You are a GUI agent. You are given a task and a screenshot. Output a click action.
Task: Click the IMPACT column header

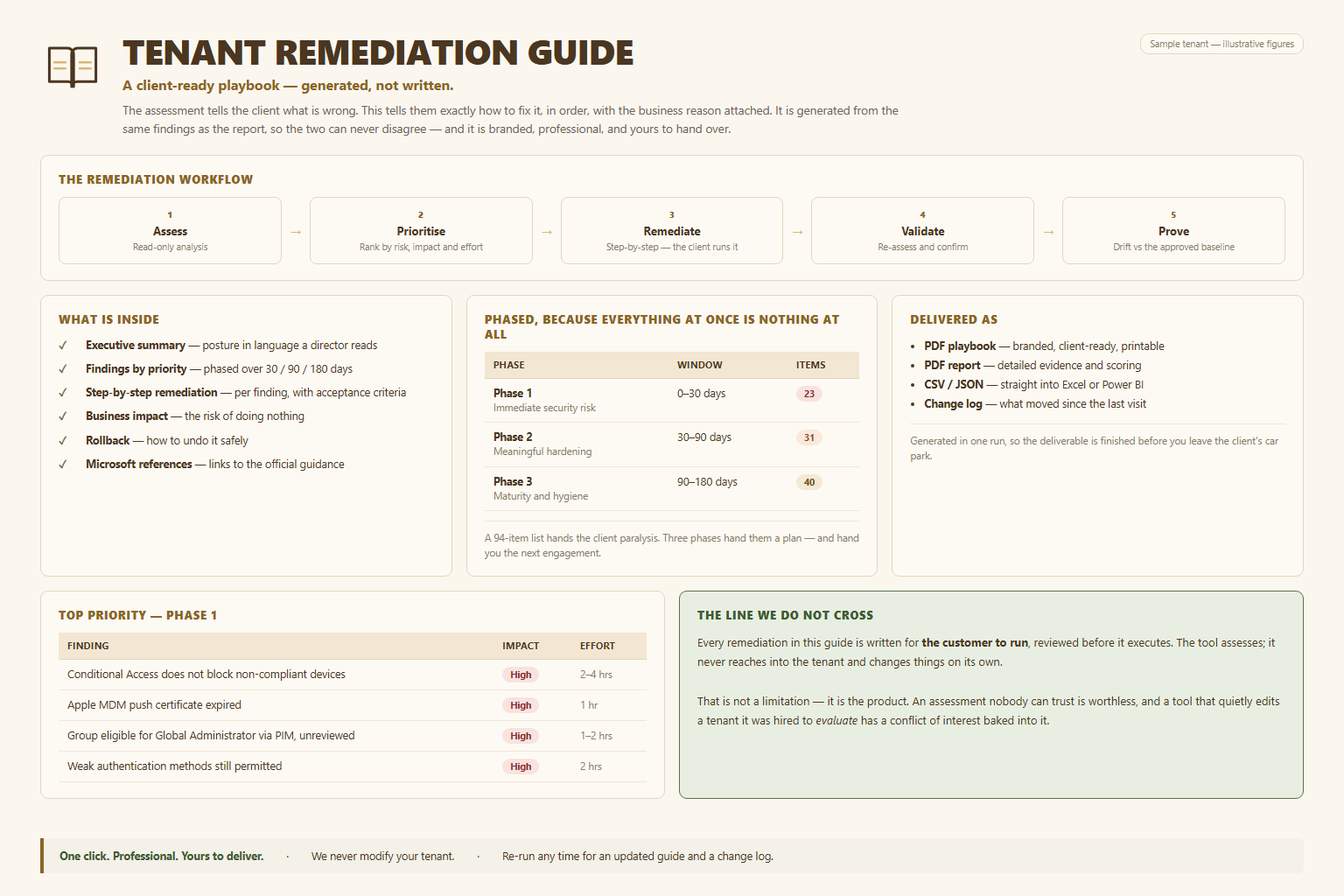(x=521, y=646)
